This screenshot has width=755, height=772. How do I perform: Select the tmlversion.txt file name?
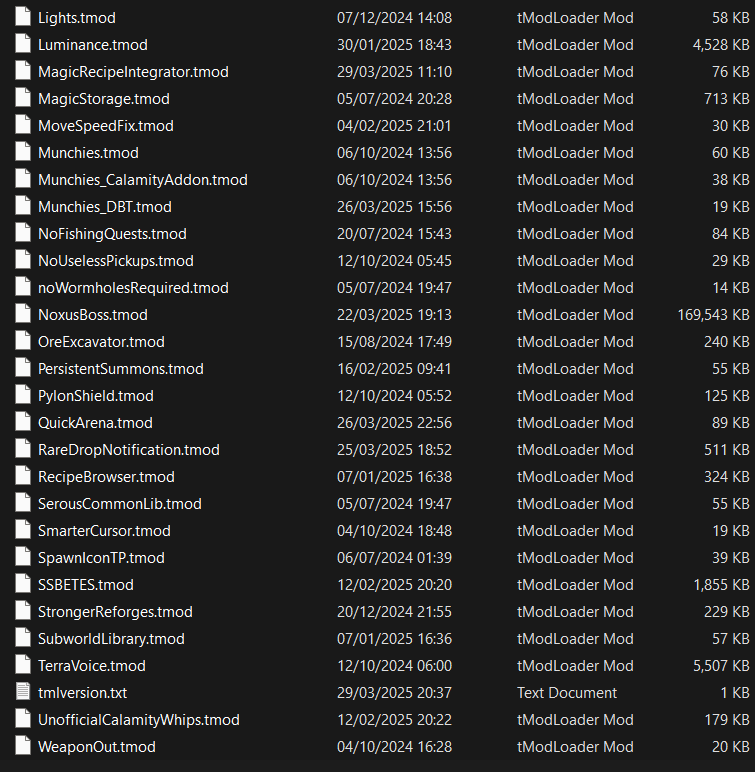click(83, 693)
